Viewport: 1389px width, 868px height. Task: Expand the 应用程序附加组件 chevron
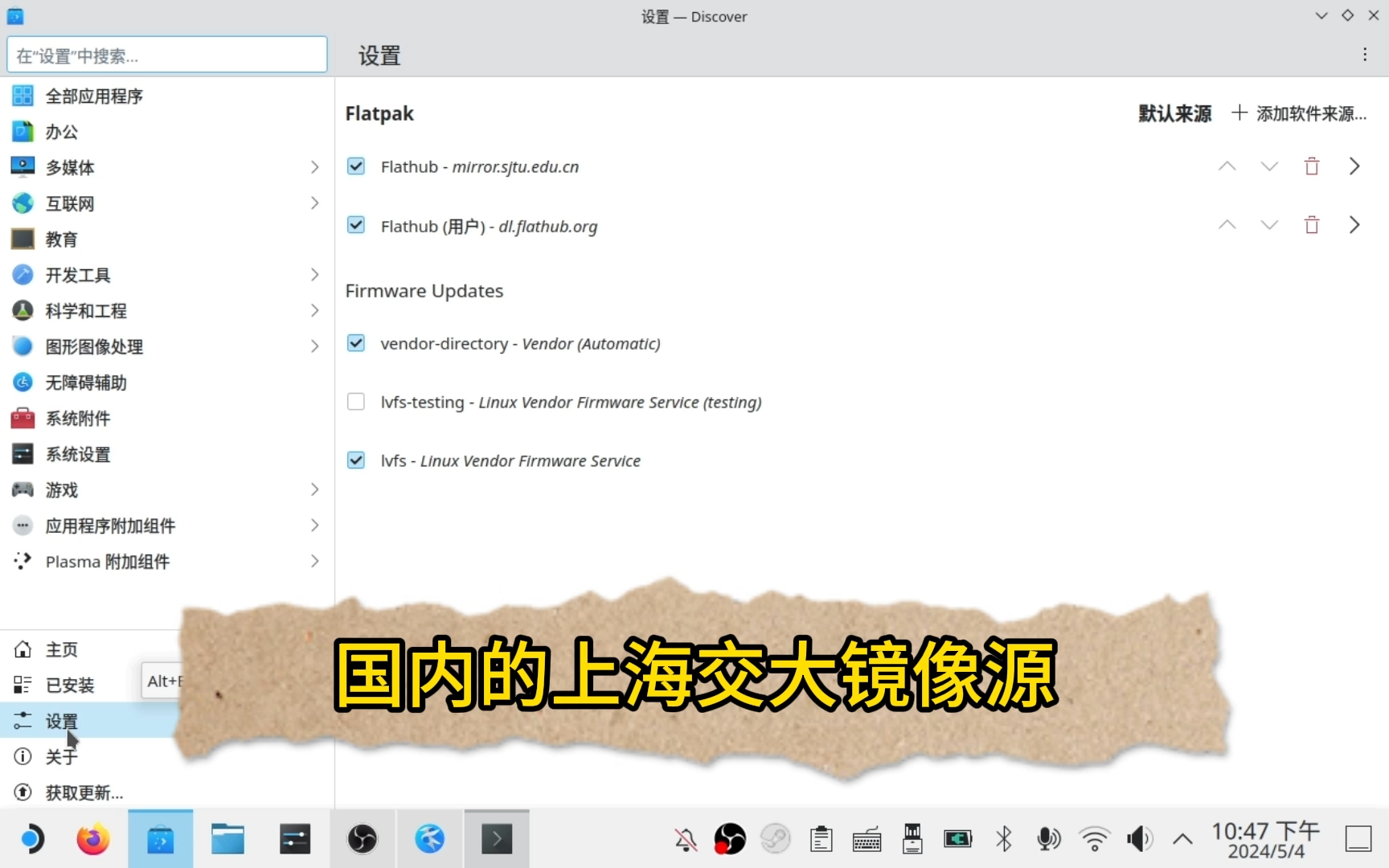314,526
